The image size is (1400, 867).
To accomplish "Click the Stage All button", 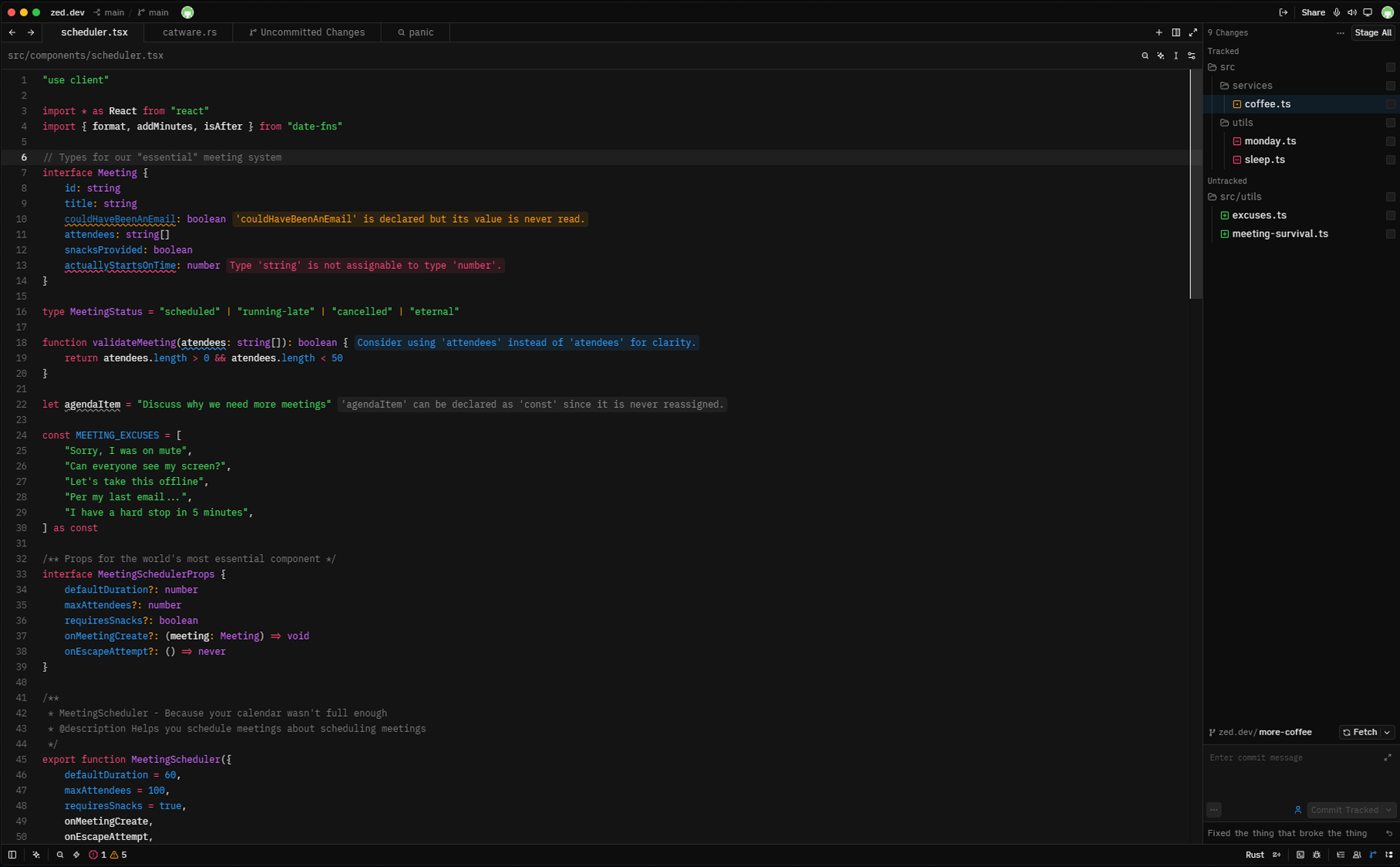I will (x=1373, y=32).
